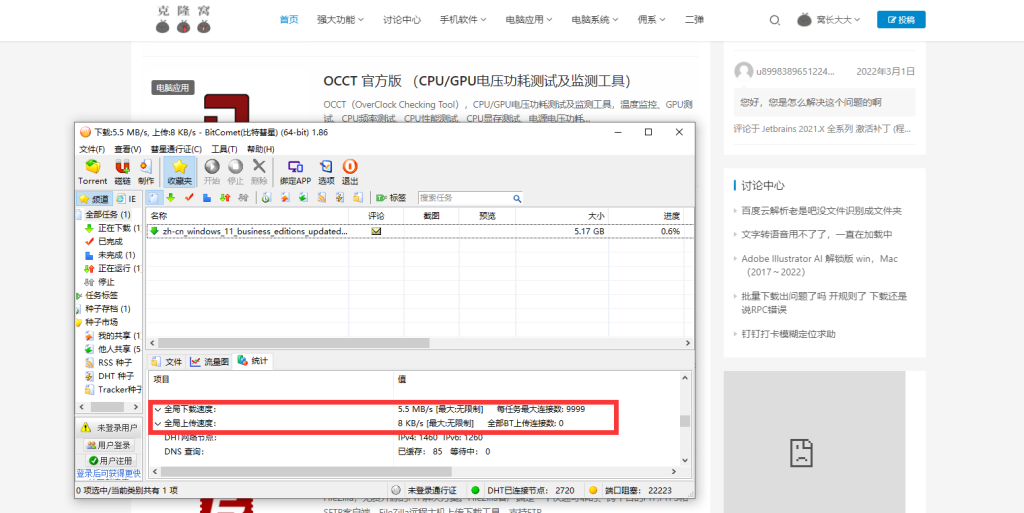
Task: Open 选项 options dialog
Action: 326,172
